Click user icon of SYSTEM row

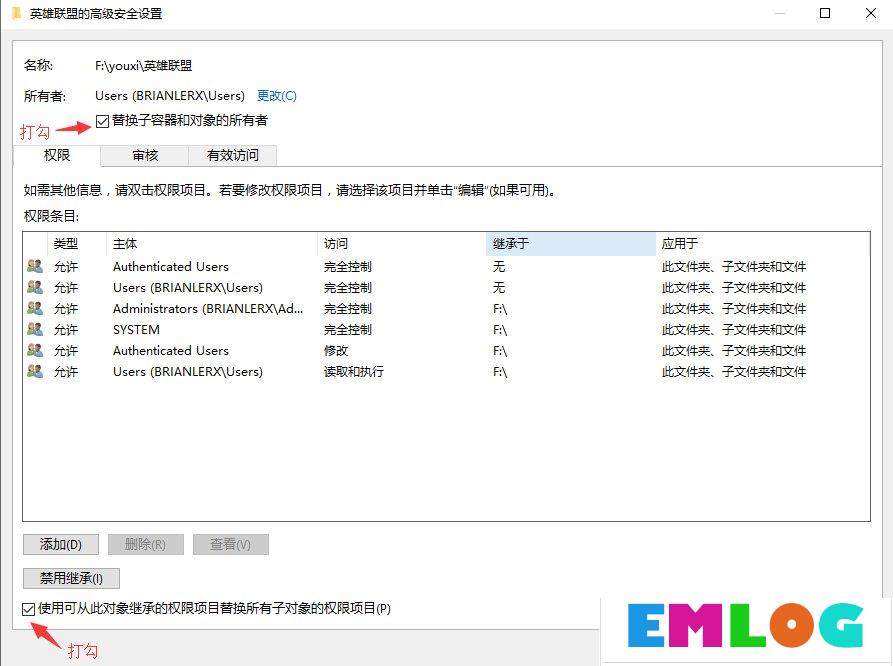pos(35,329)
